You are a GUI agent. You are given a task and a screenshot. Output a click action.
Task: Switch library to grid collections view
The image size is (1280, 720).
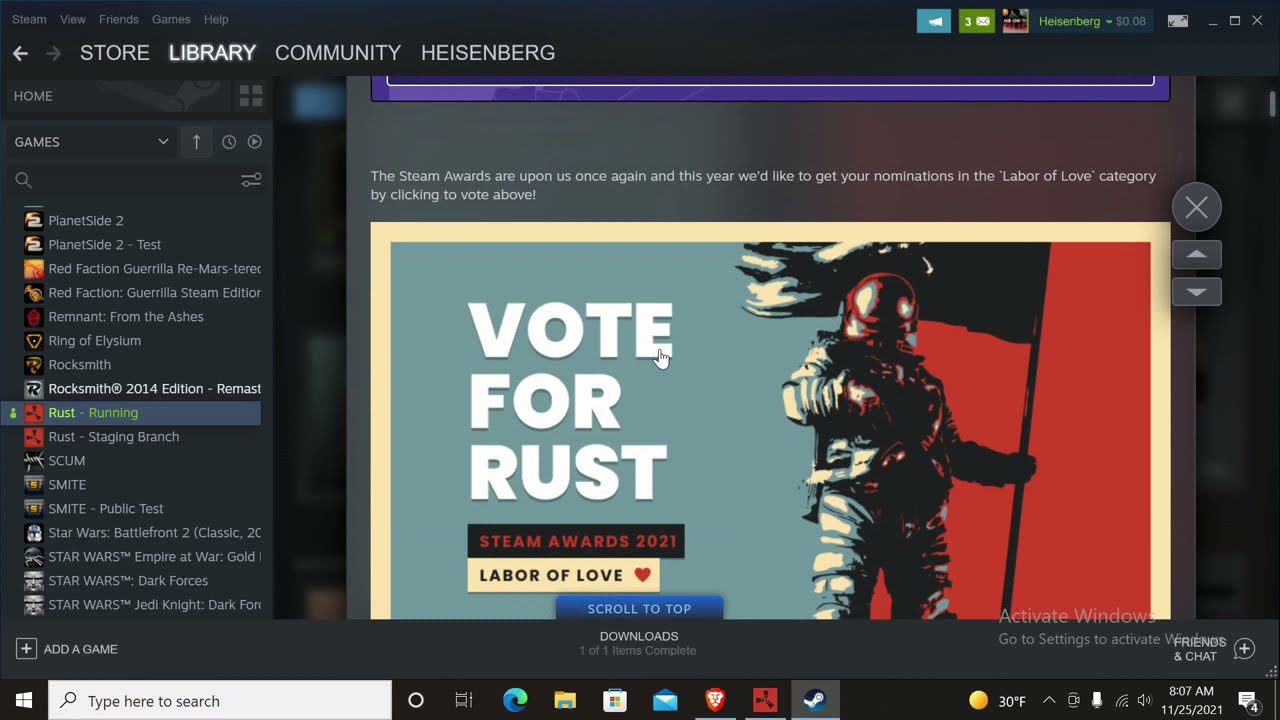pyautogui.click(x=250, y=96)
